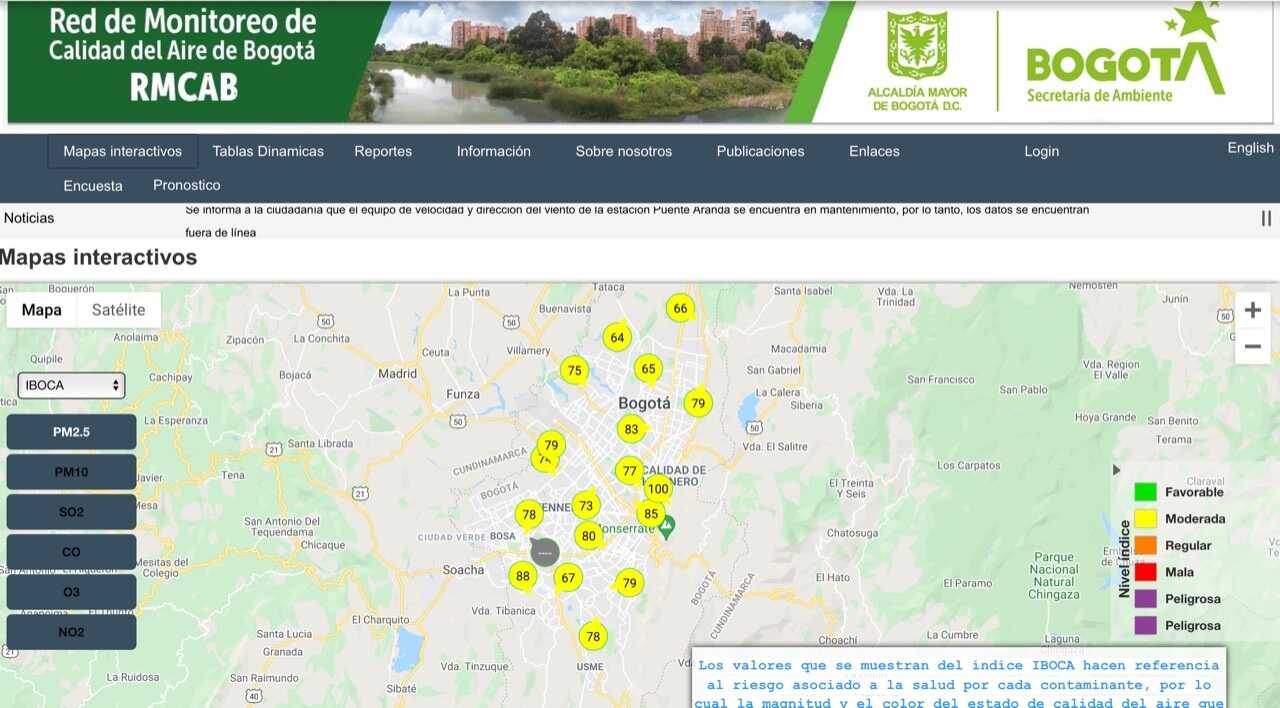Open the Publicaciones menu
Image resolution: width=1280 pixels, height=708 pixels.
[x=760, y=151]
